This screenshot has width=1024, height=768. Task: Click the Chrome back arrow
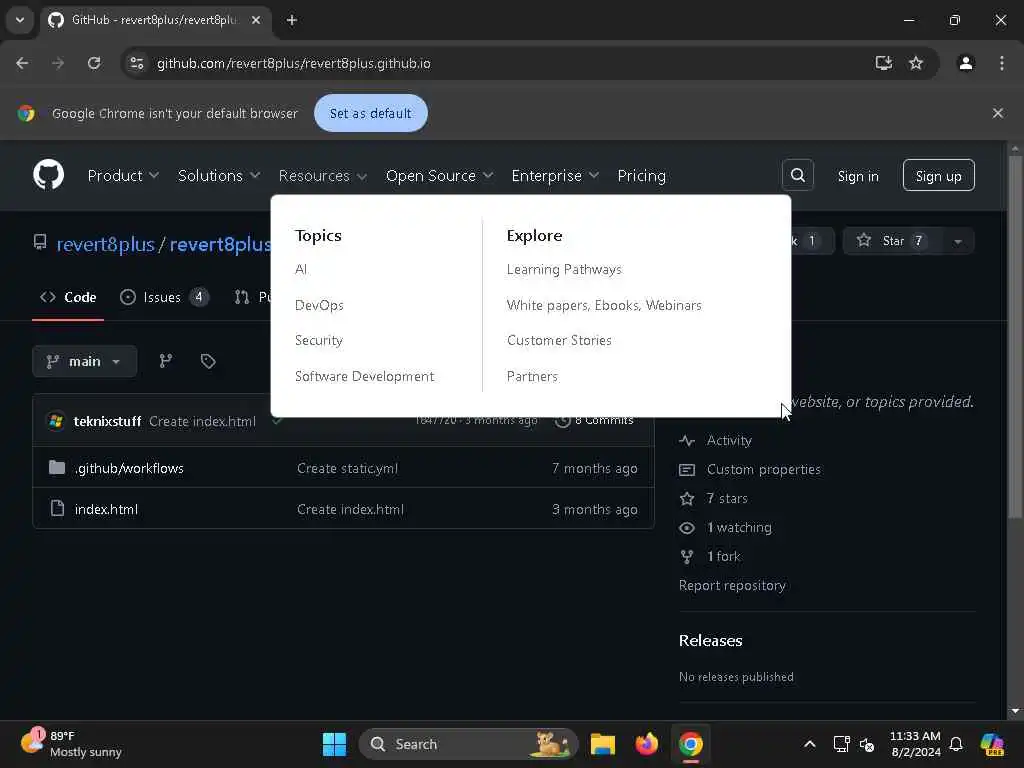click(22, 63)
